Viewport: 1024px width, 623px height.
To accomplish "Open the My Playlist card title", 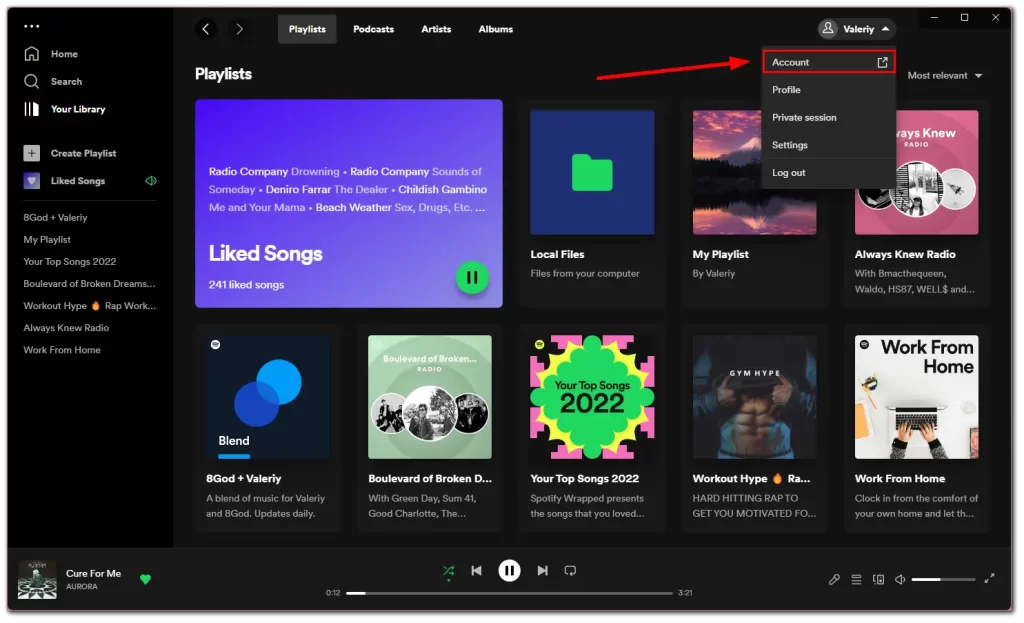I will (x=720, y=254).
